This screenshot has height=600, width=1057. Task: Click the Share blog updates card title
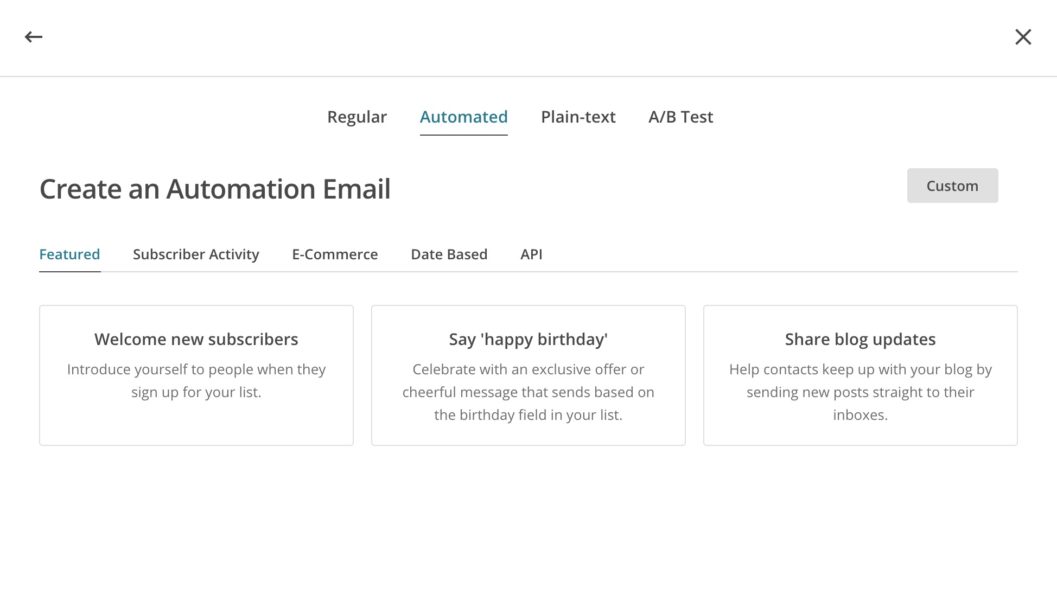(860, 339)
